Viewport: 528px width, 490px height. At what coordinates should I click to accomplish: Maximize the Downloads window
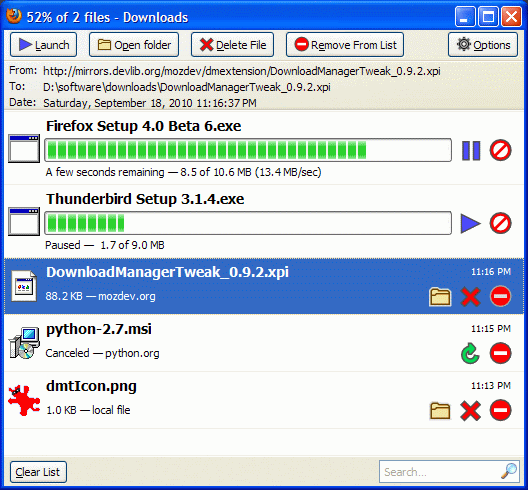point(488,16)
